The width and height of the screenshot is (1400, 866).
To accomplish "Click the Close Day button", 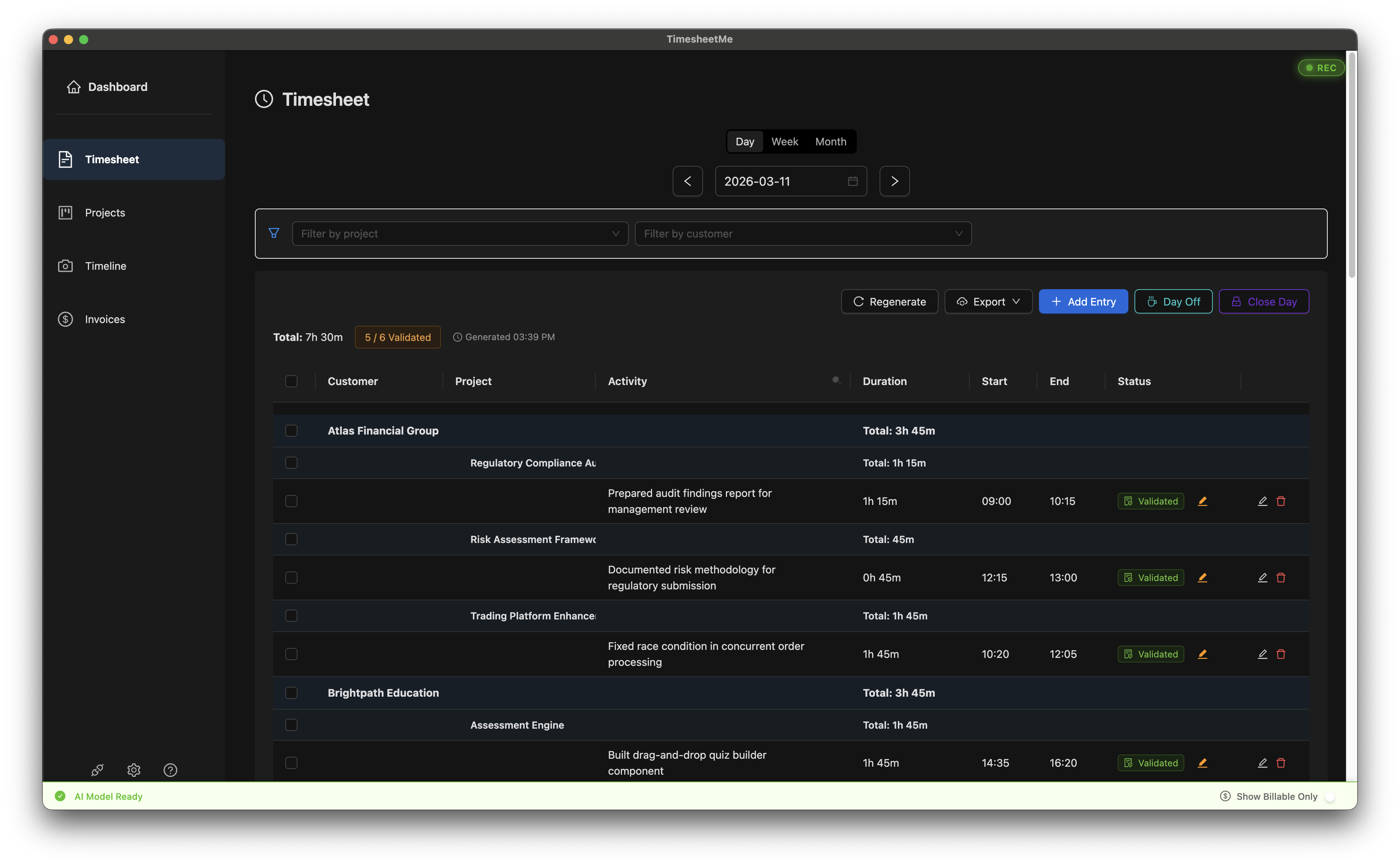I will (1264, 301).
